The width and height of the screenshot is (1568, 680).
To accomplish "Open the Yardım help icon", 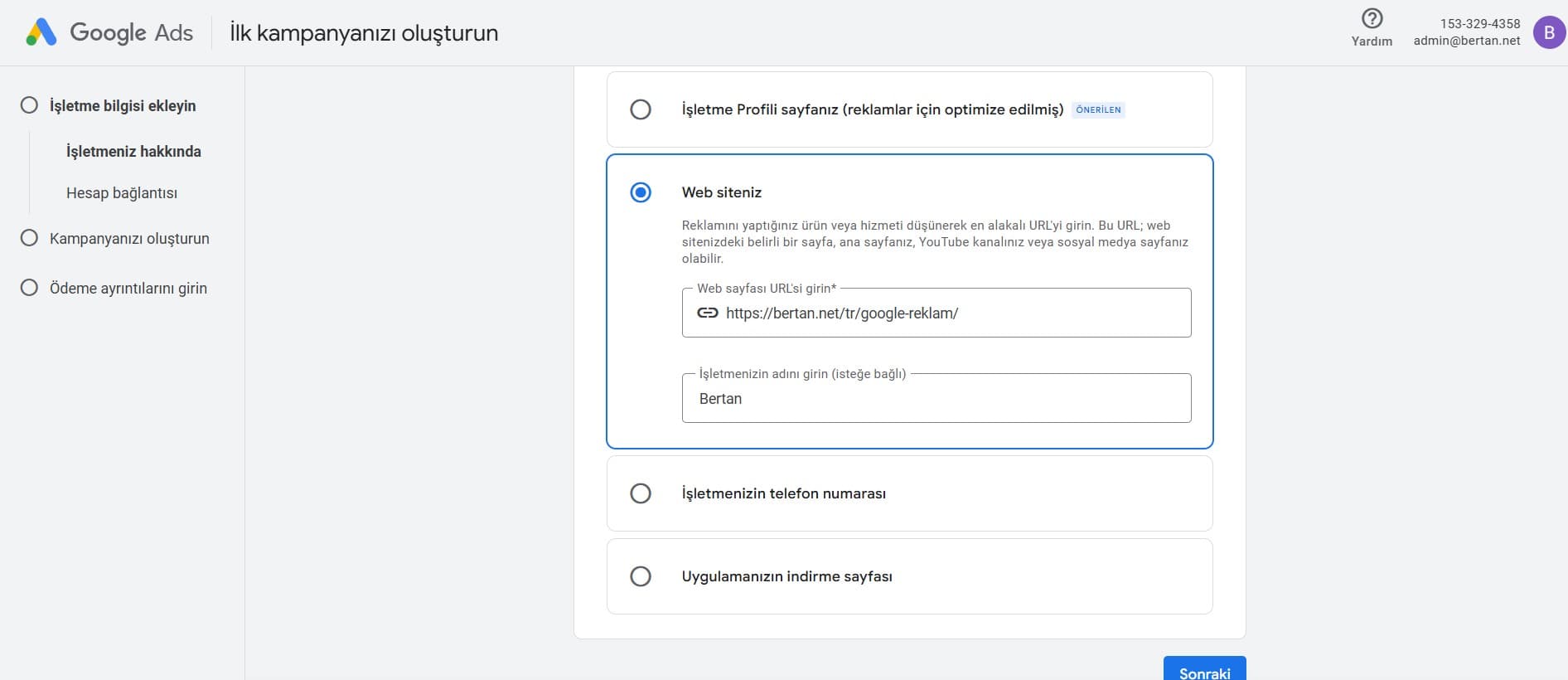I will point(1372,18).
